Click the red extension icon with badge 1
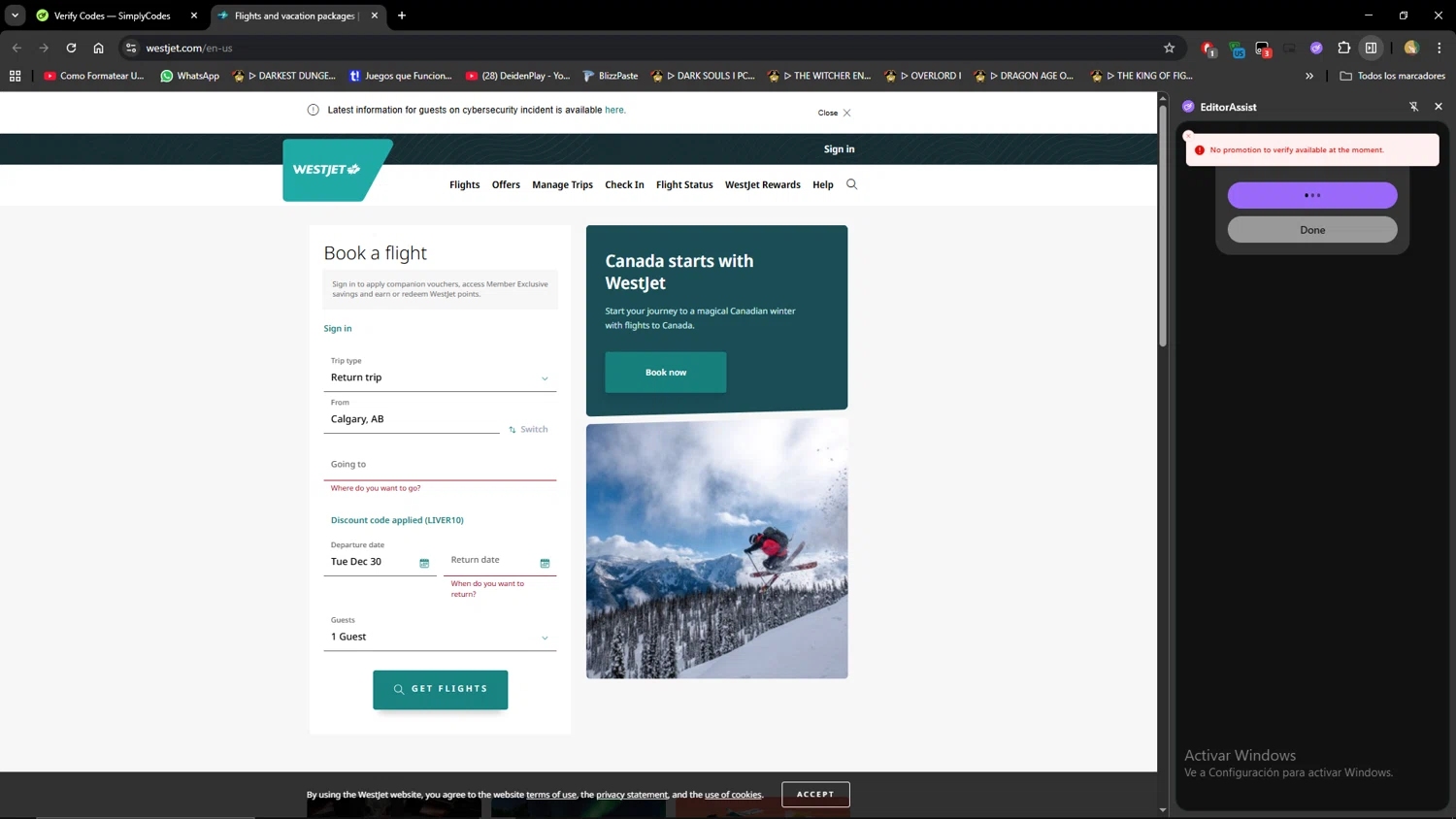Viewport: 1456px width, 819px height. click(x=1208, y=49)
